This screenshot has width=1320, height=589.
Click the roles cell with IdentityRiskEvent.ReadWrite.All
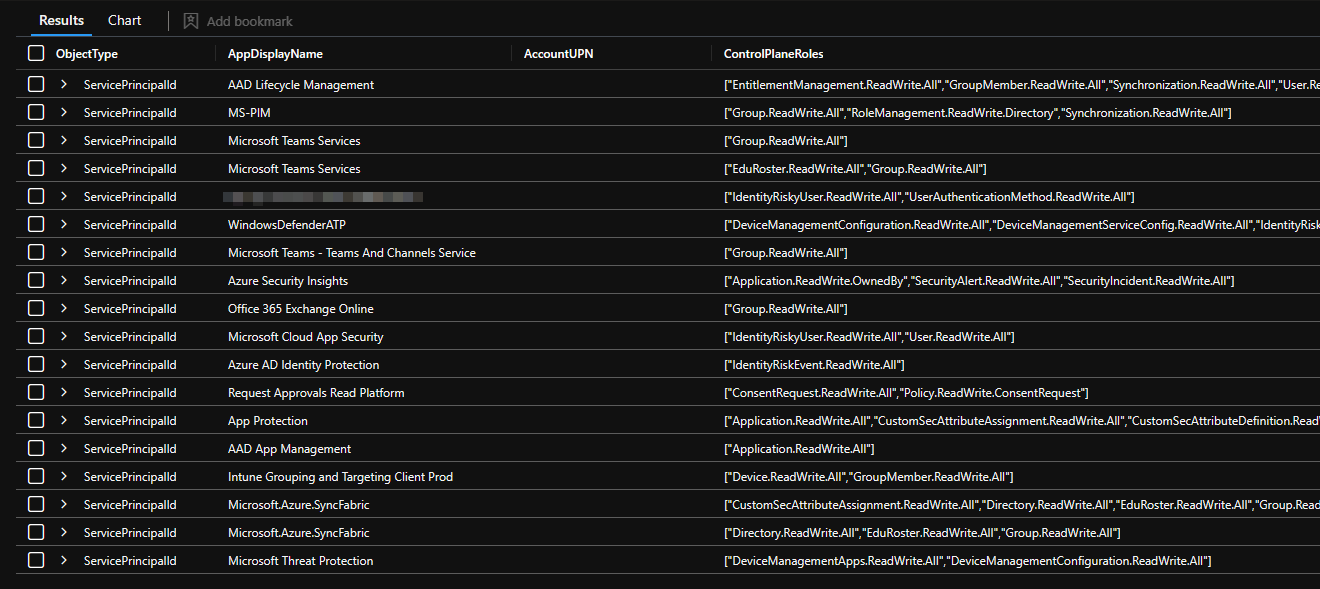[x=814, y=365]
